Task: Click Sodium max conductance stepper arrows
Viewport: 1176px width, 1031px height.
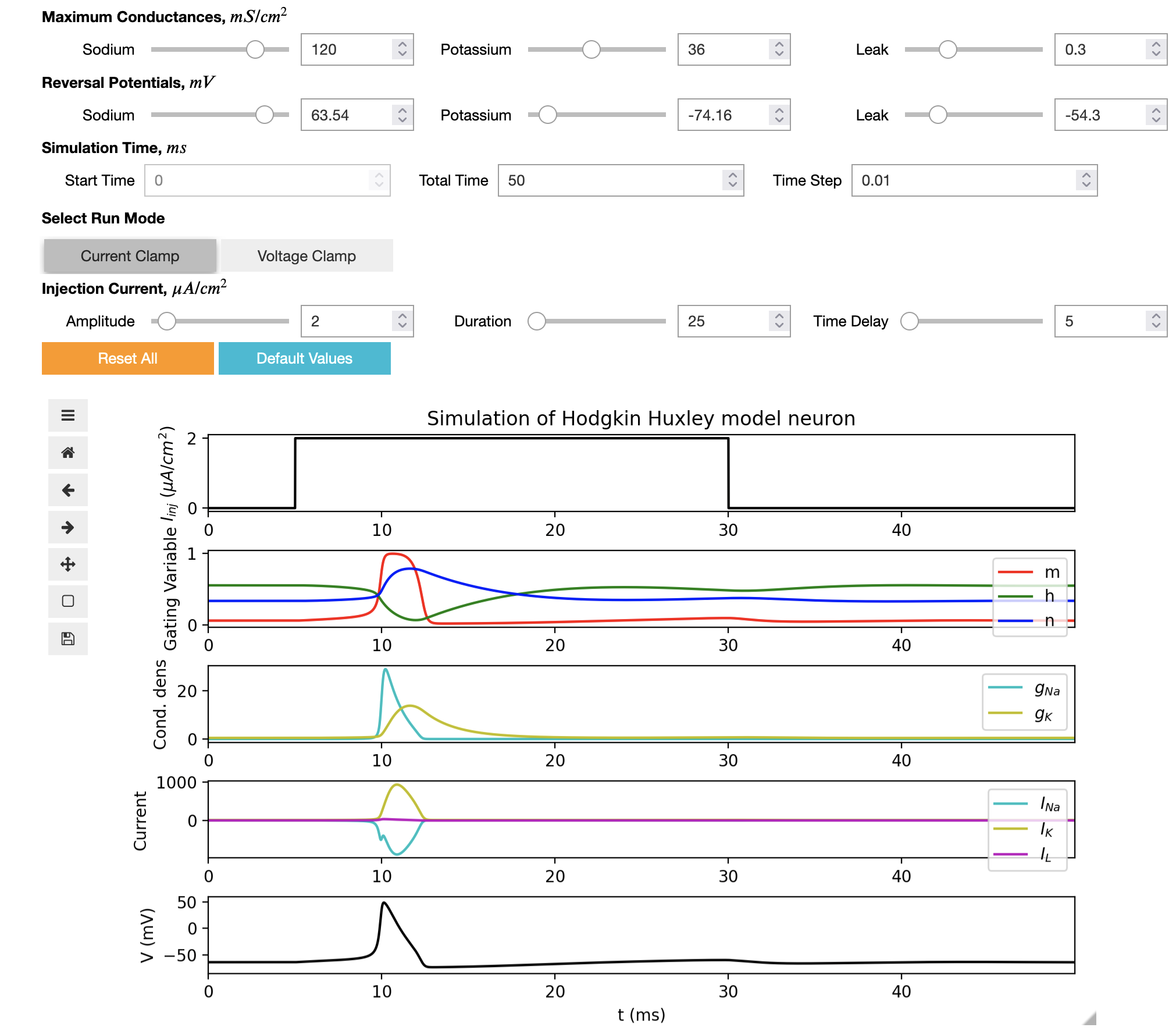Action: click(402, 49)
